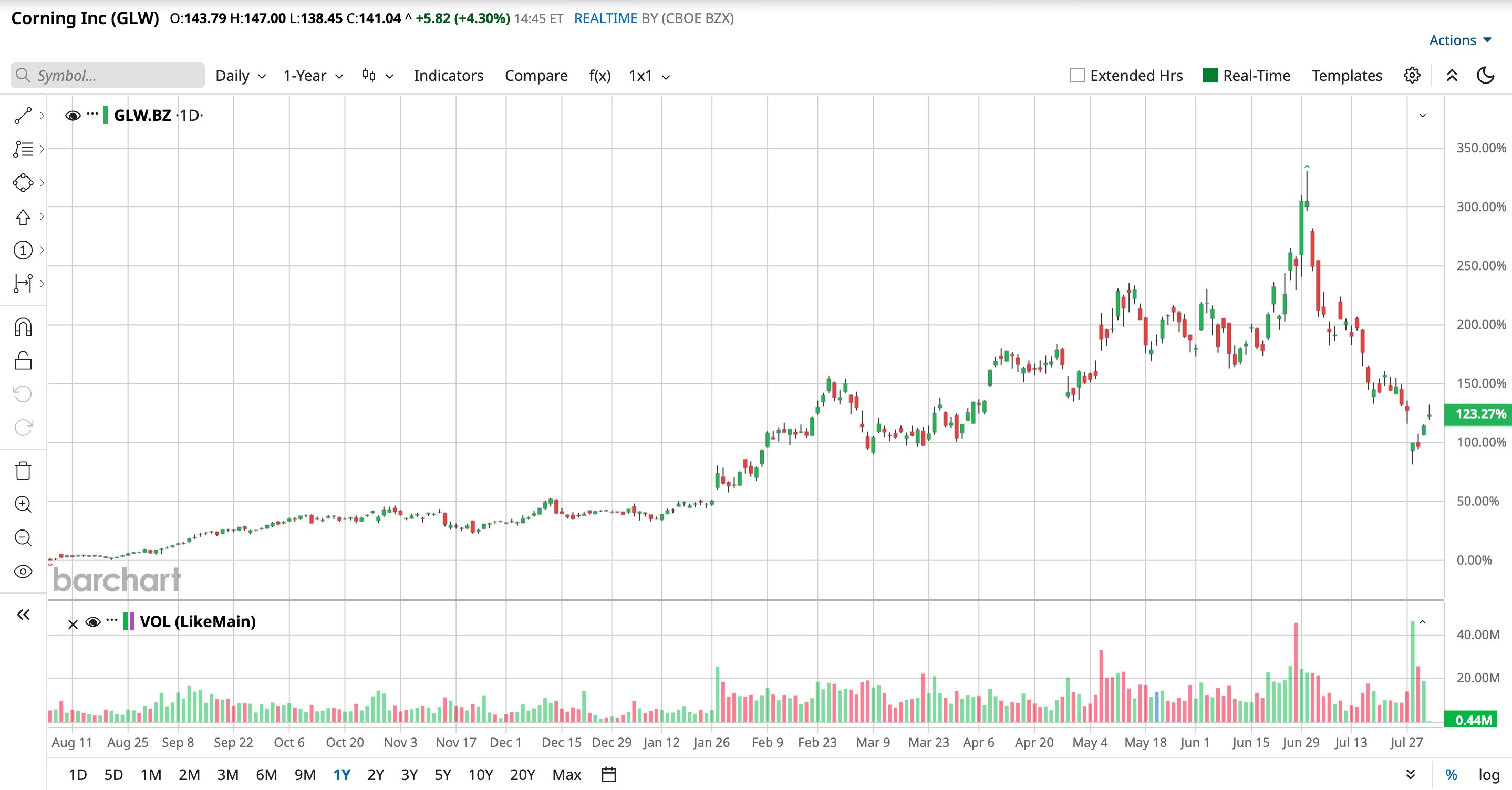Click the lock drawings icon
The height and width of the screenshot is (790, 1512).
(23, 360)
